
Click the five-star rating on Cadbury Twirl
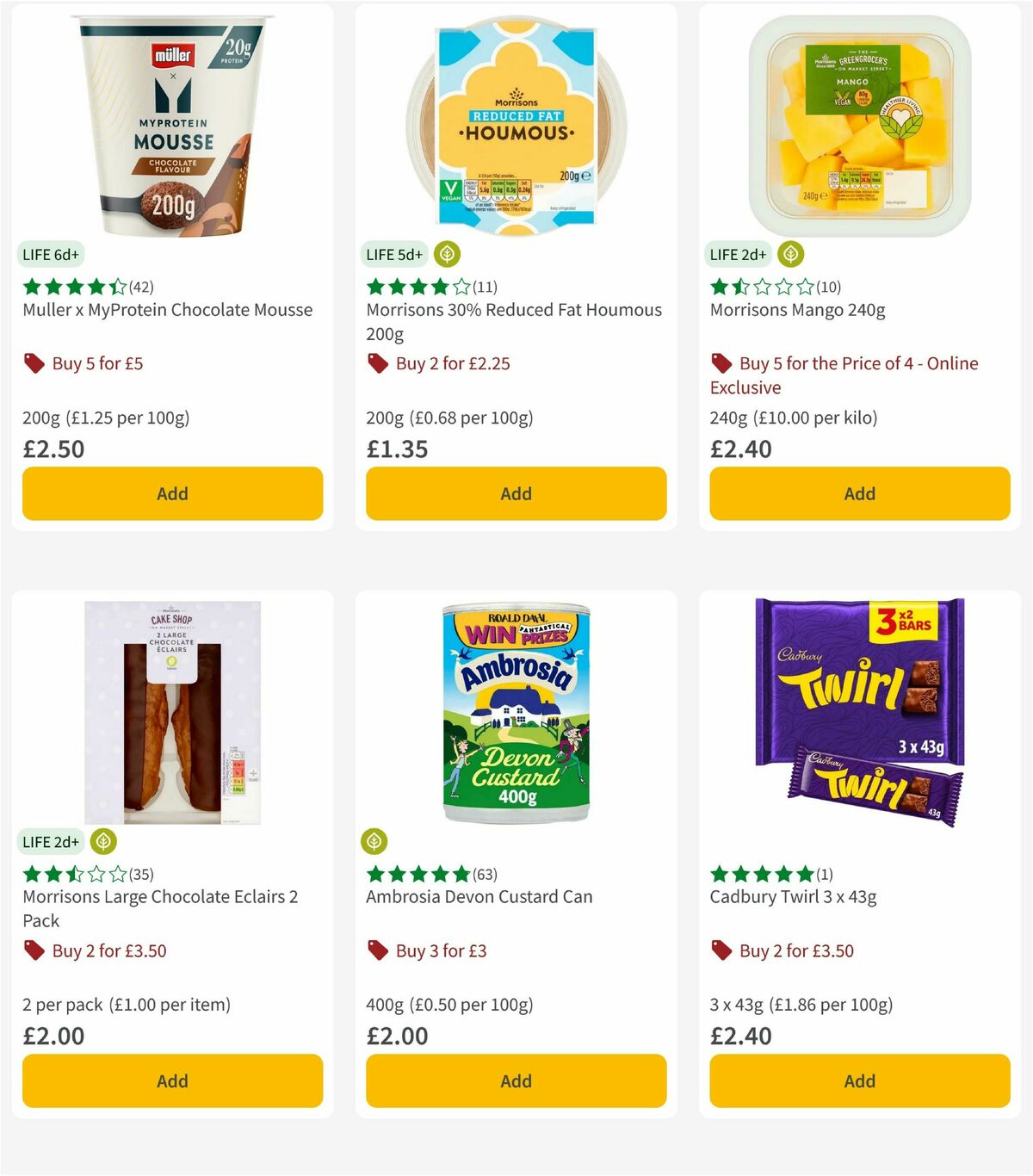[x=760, y=873]
